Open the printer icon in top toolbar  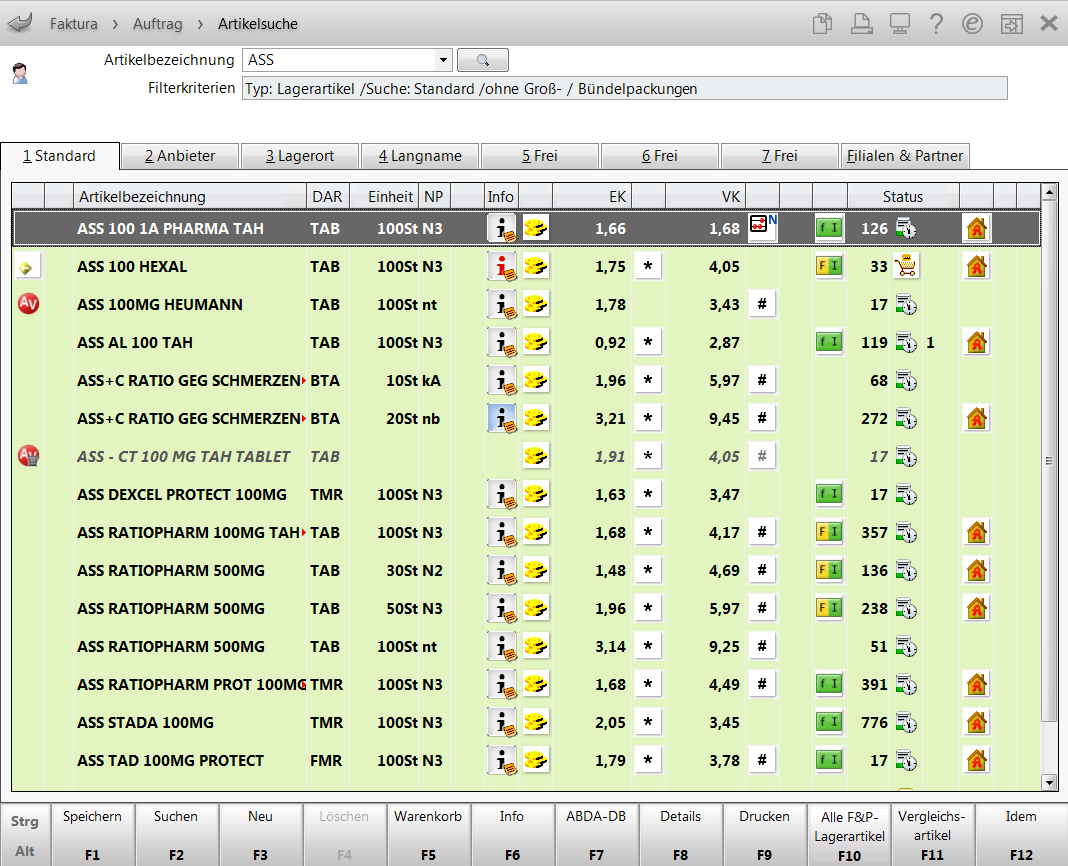859,23
